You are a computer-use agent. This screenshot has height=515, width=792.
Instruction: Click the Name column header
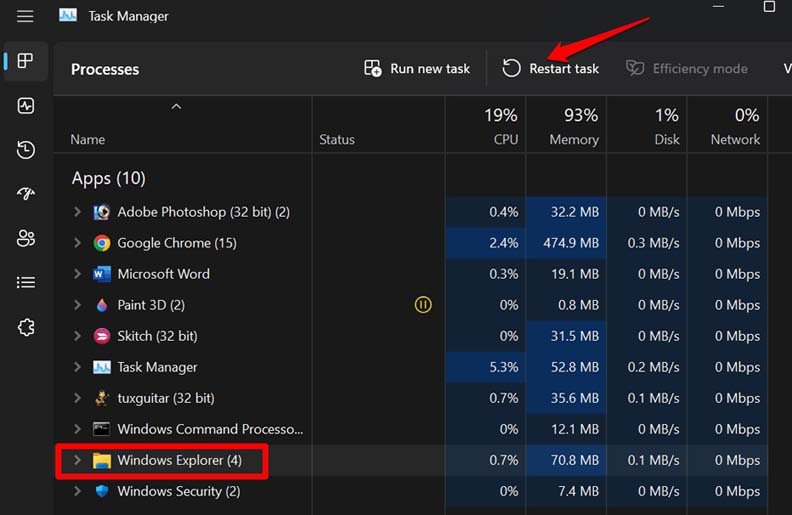tap(88, 139)
